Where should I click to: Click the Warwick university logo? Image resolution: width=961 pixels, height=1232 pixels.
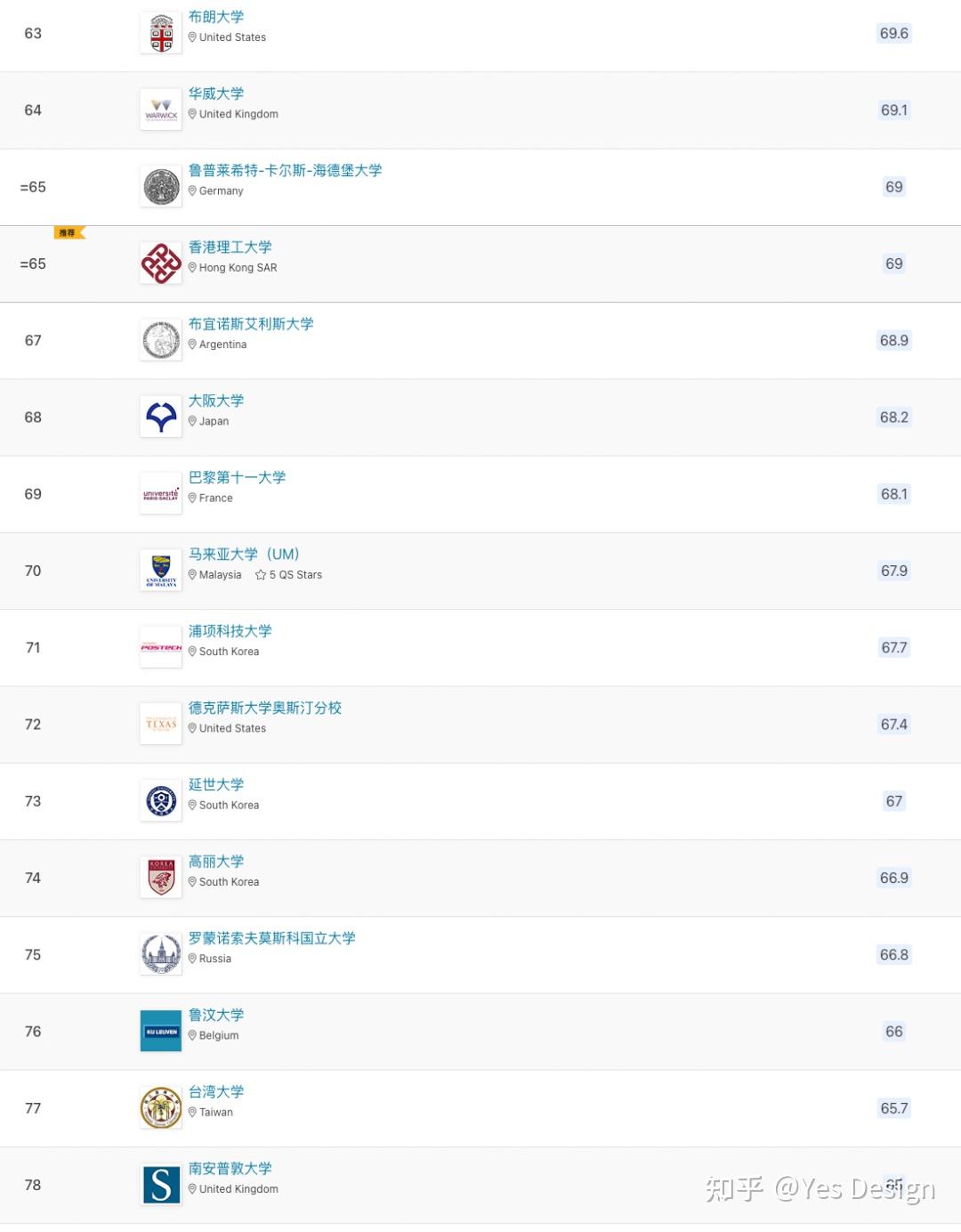[x=160, y=109]
